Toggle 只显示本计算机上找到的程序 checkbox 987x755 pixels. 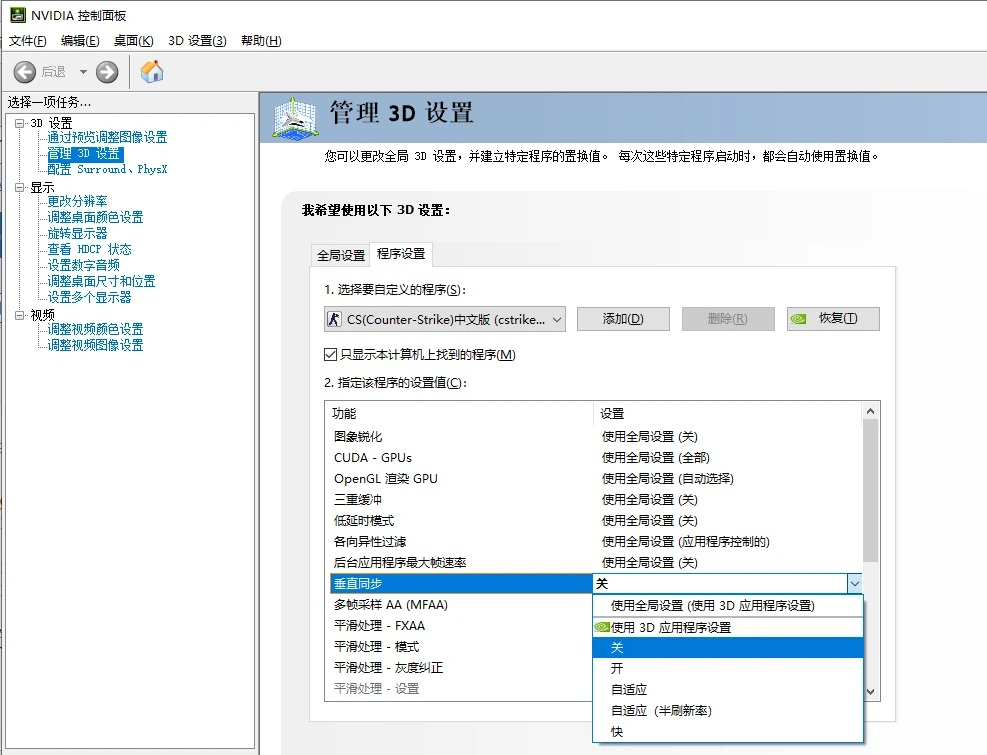tap(330, 355)
